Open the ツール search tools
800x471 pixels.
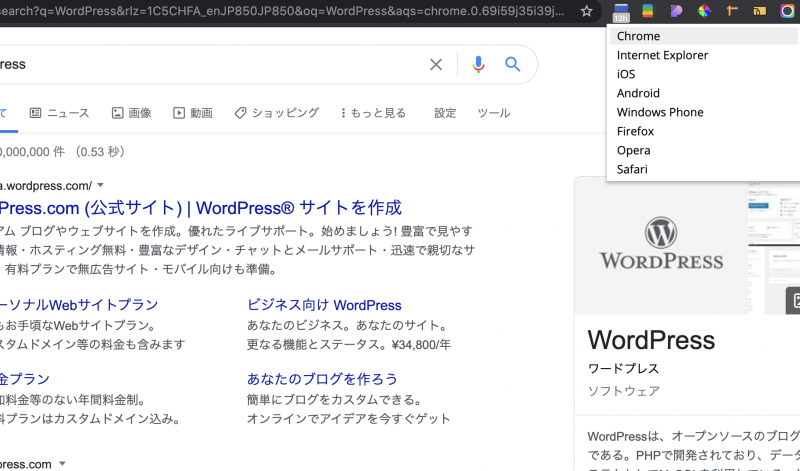[x=493, y=113]
